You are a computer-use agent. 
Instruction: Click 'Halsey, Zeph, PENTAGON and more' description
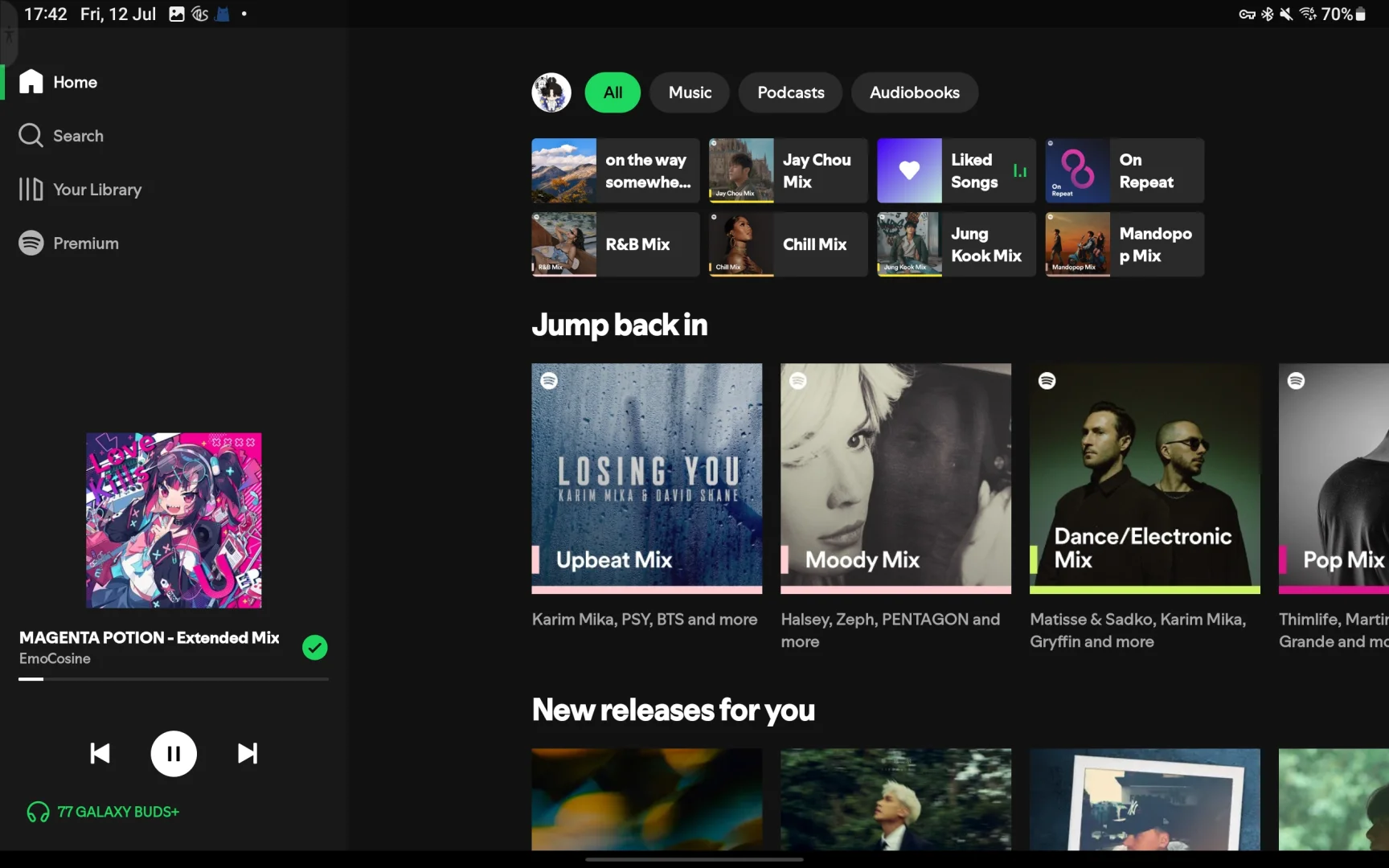tap(891, 631)
